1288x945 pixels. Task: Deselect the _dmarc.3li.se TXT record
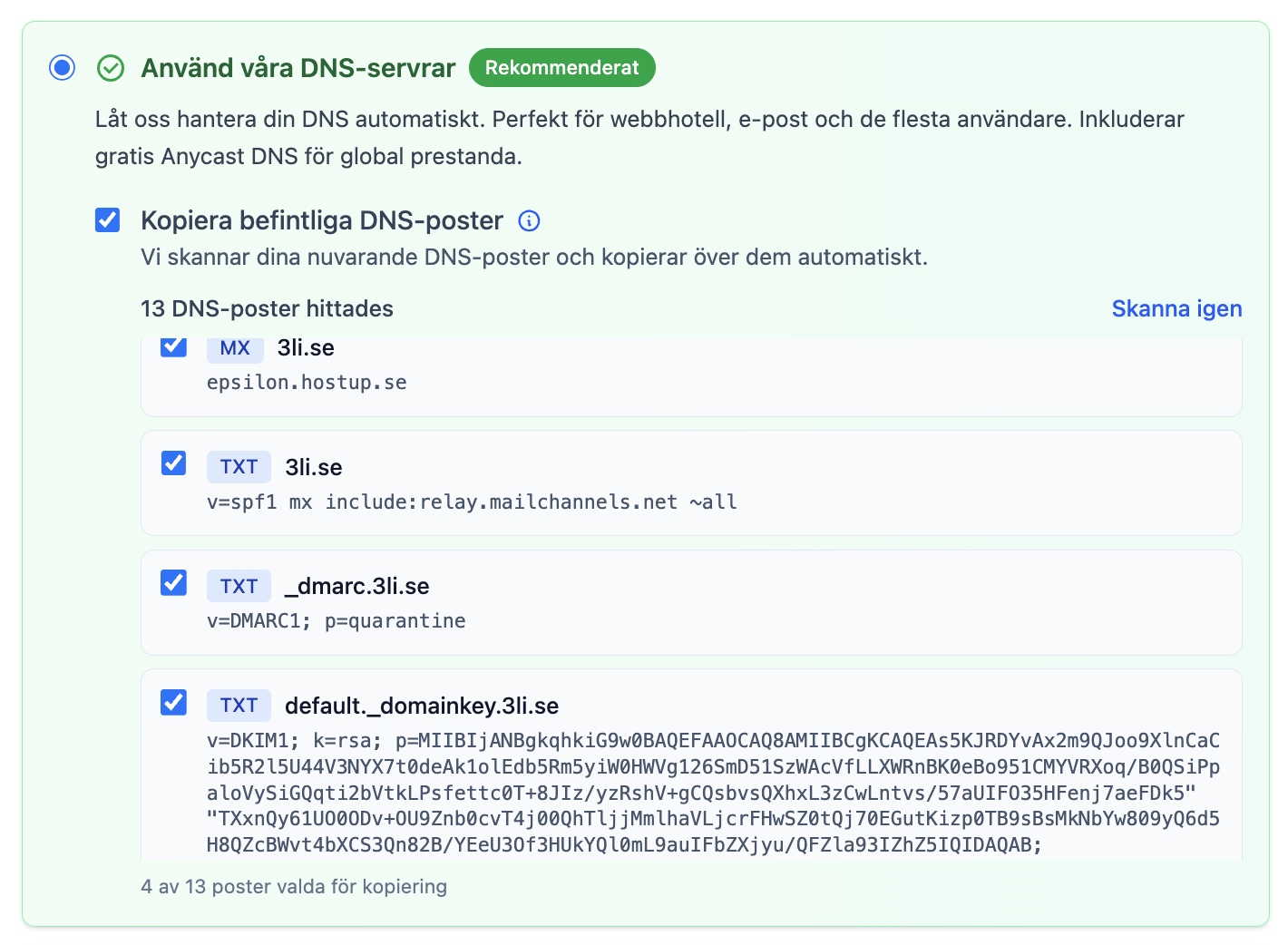click(173, 582)
